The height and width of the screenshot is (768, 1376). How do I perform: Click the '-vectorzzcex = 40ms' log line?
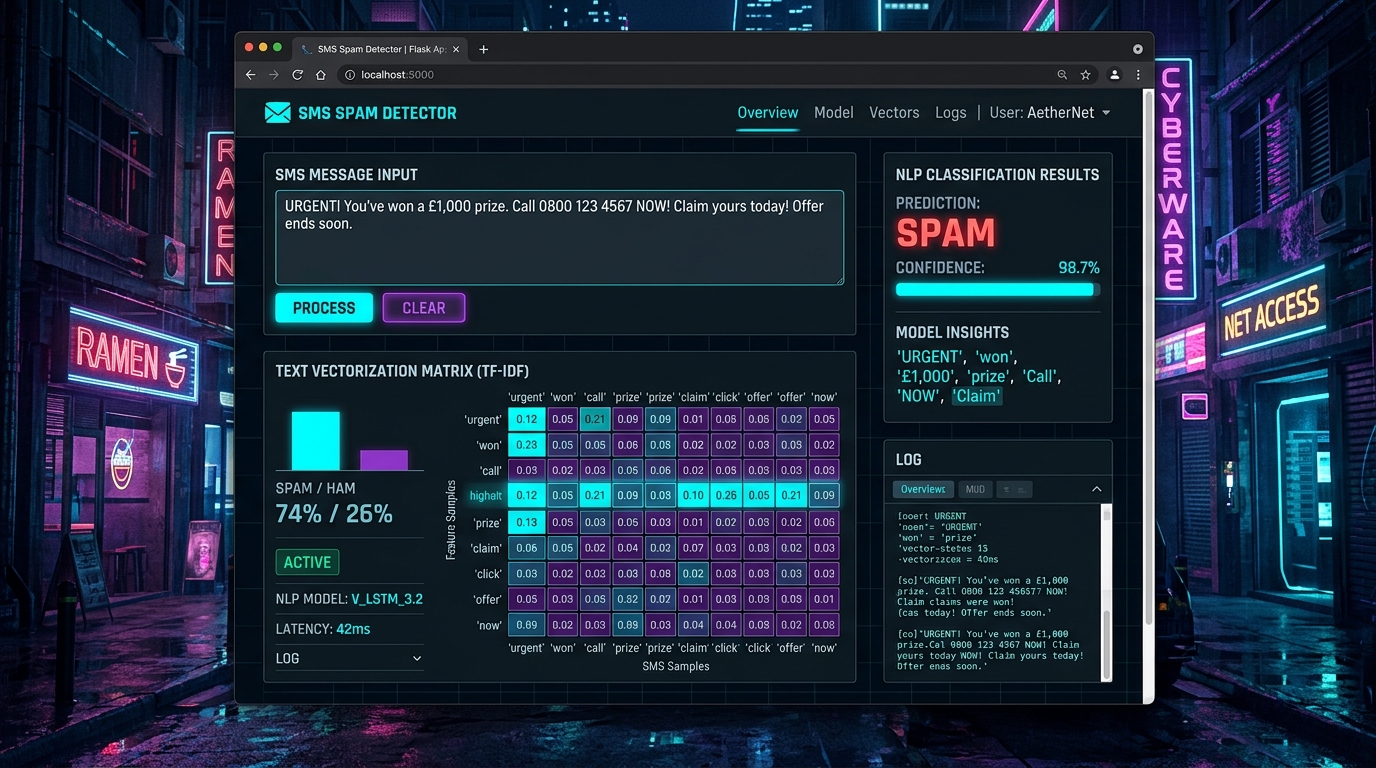[947, 560]
